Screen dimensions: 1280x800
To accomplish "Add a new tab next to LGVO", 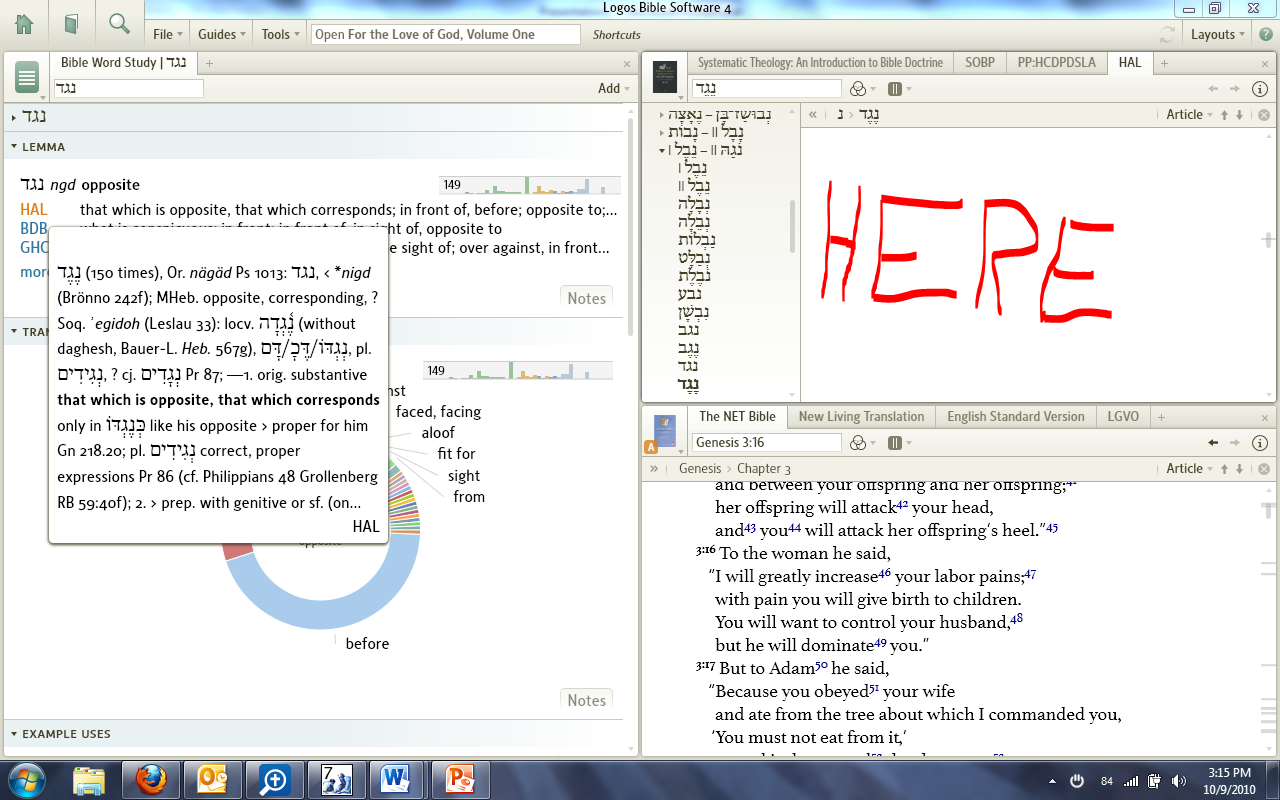I will tap(1161, 417).
